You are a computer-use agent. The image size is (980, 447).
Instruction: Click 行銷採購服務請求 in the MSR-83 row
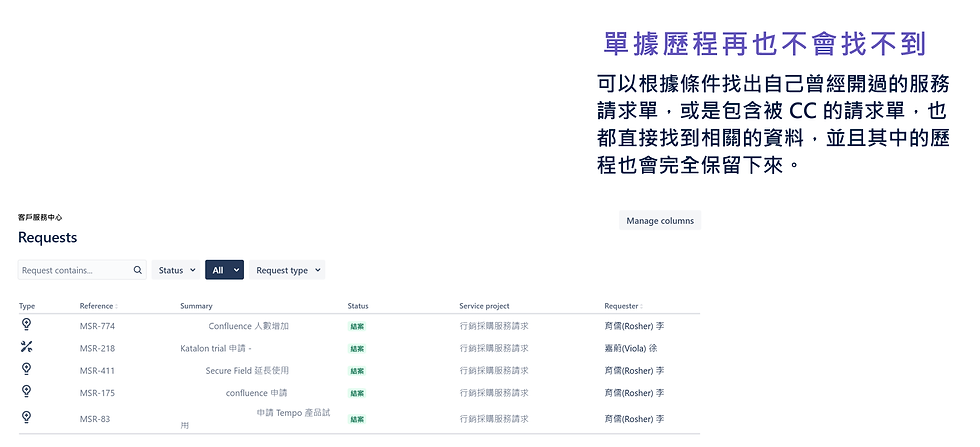[494, 419]
